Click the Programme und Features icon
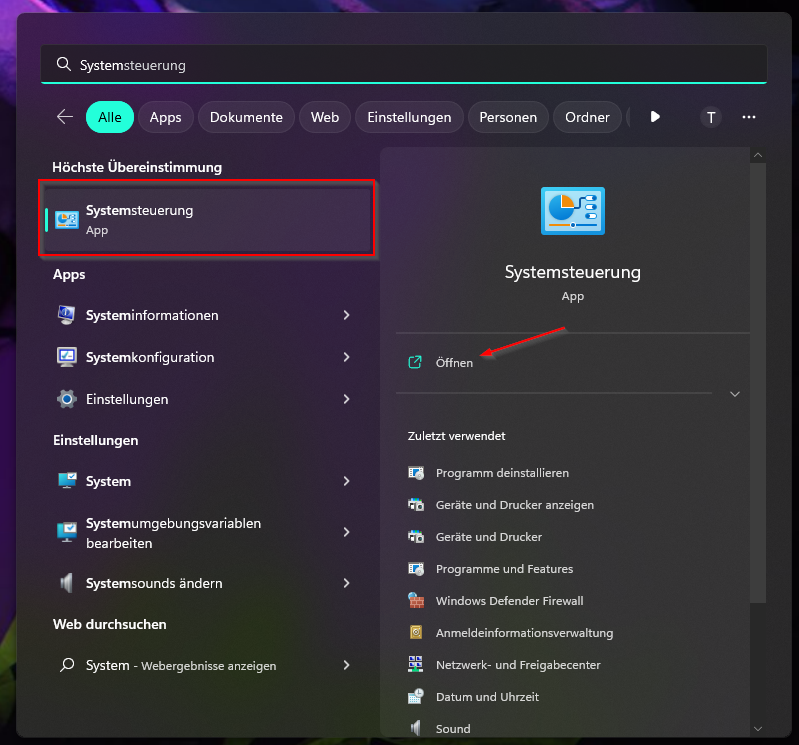Screen dimensions: 799x745 pos(416,569)
